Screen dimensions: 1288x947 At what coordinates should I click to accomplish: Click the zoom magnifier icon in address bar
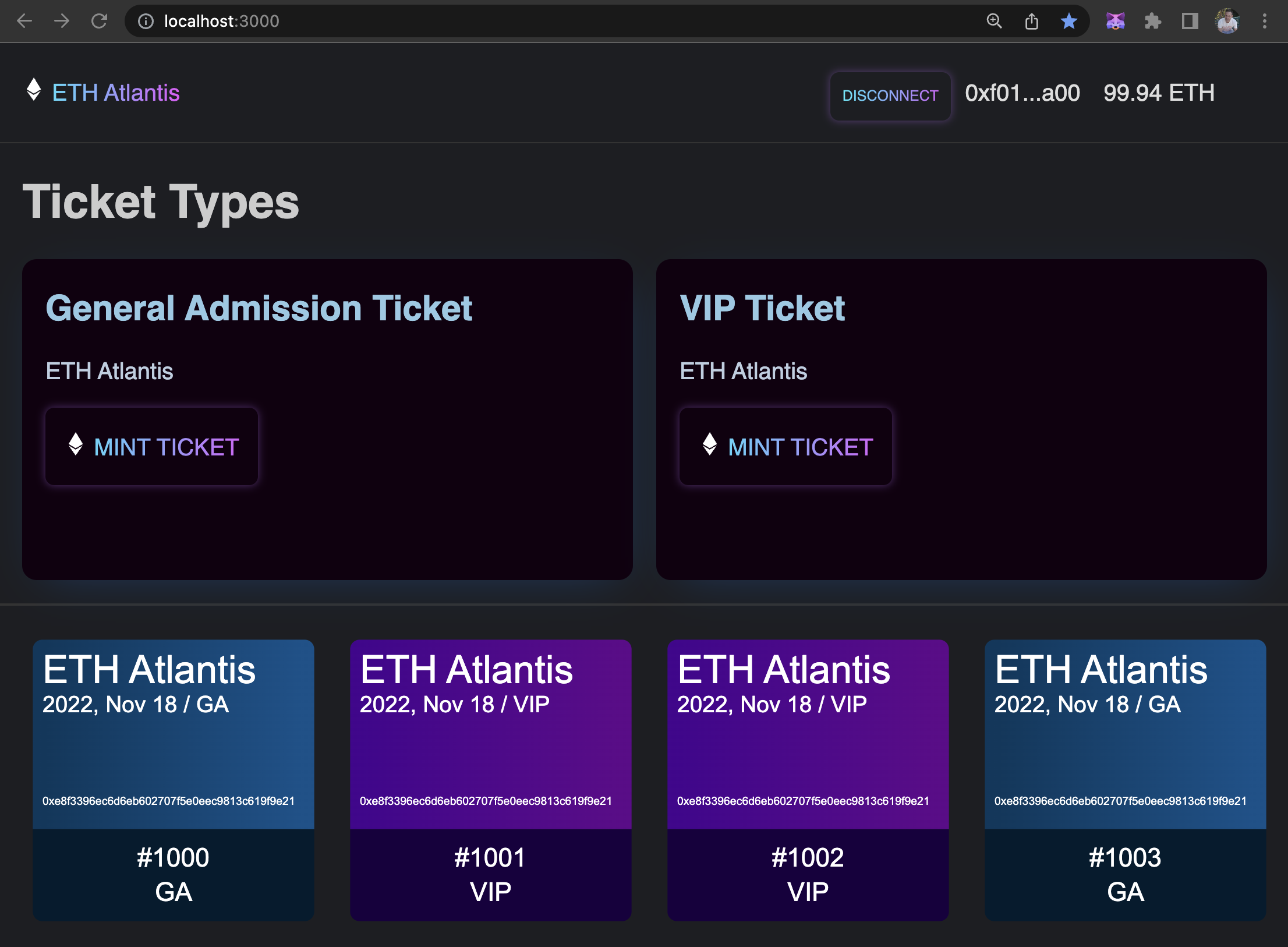[995, 21]
